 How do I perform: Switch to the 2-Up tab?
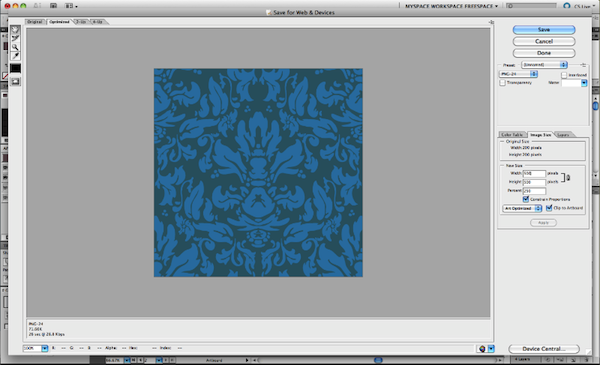point(81,22)
